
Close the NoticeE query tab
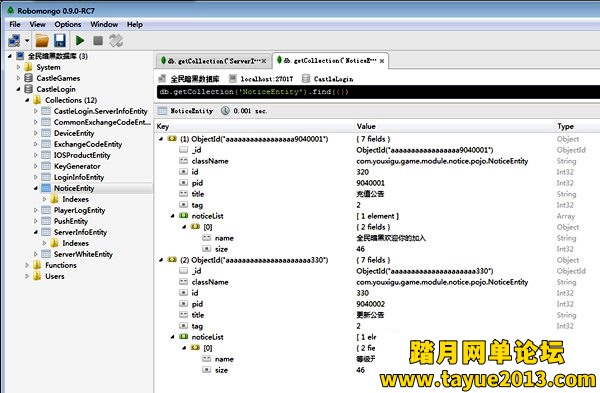(382, 61)
